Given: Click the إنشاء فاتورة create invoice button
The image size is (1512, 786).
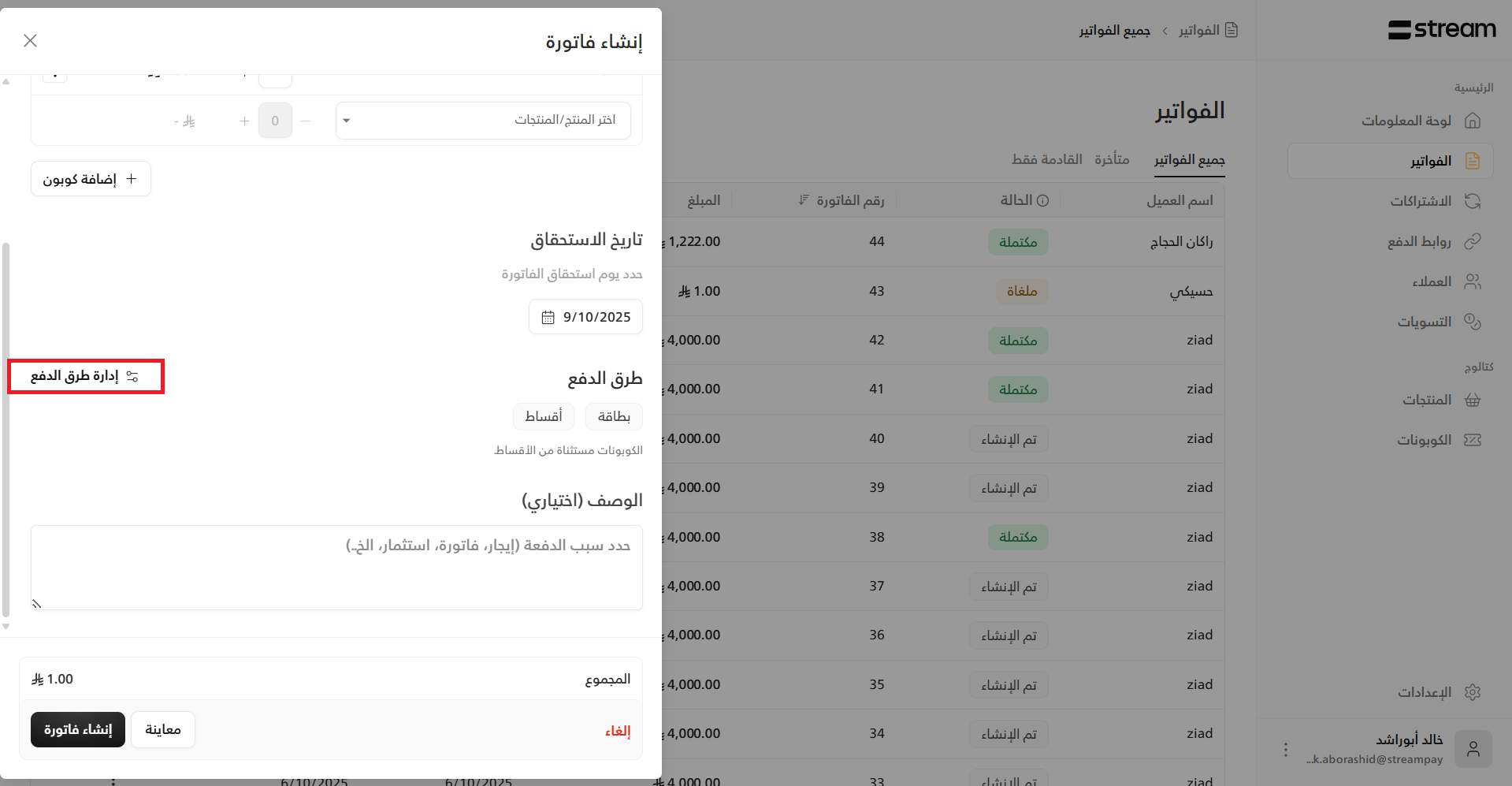Looking at the screenshot, I should [78, 730].
